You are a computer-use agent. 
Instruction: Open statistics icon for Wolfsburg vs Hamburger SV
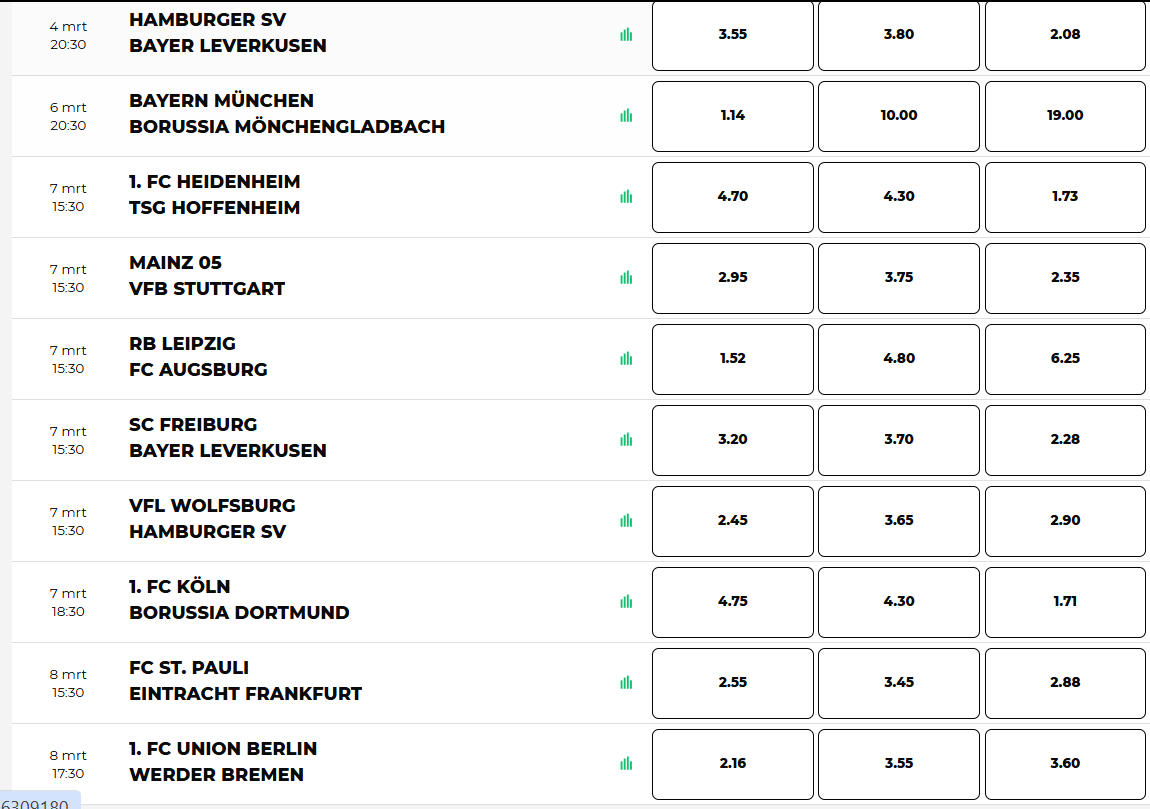click(626, 520)
